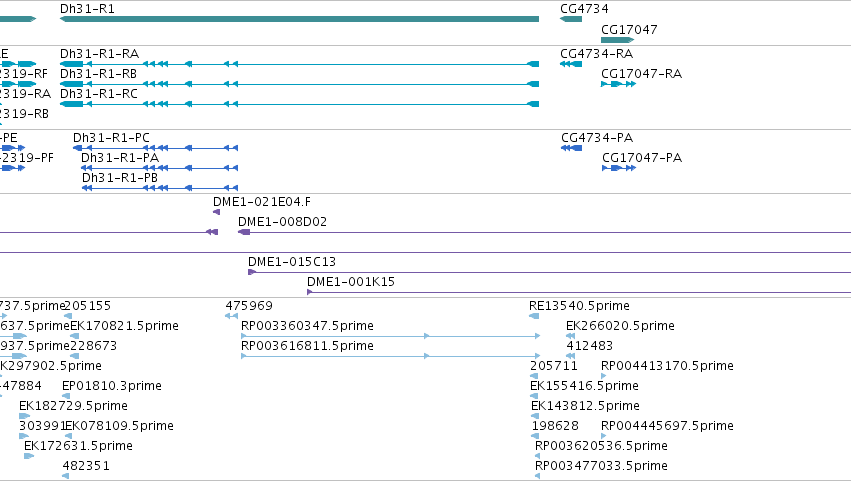Select the CG17047-RA transcript label

coord(642,74)
